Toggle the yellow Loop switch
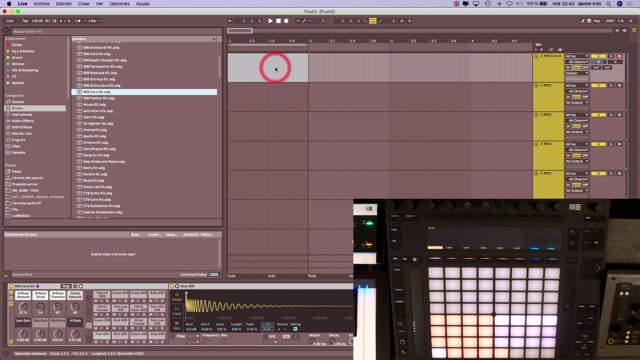This screenshot has height=360, width=640. [373, 21]
